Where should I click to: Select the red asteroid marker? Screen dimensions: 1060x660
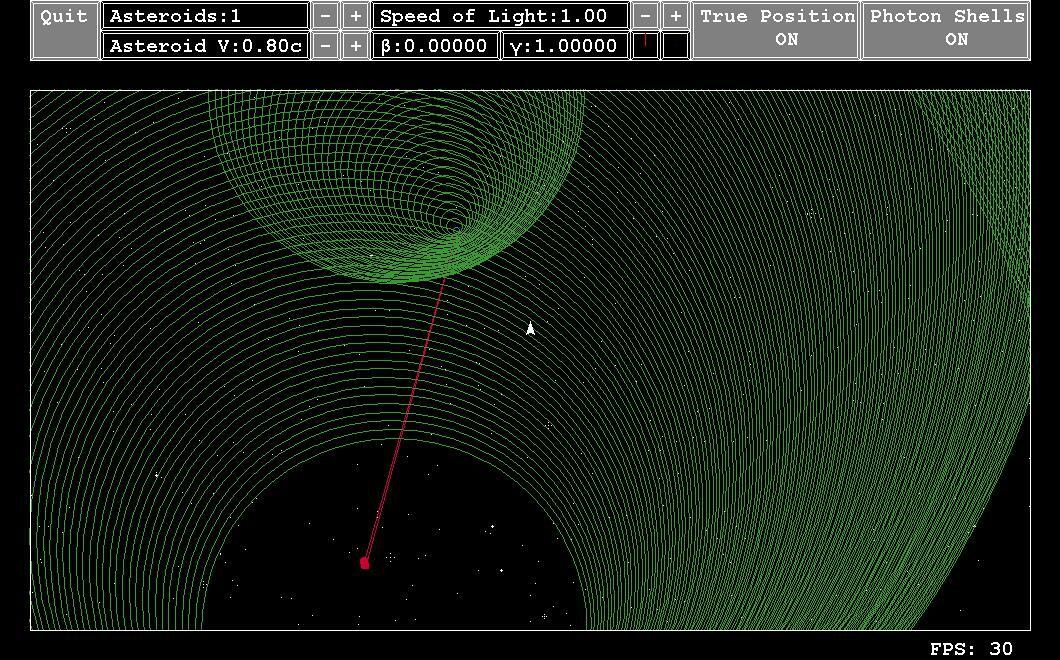point(364,562)
